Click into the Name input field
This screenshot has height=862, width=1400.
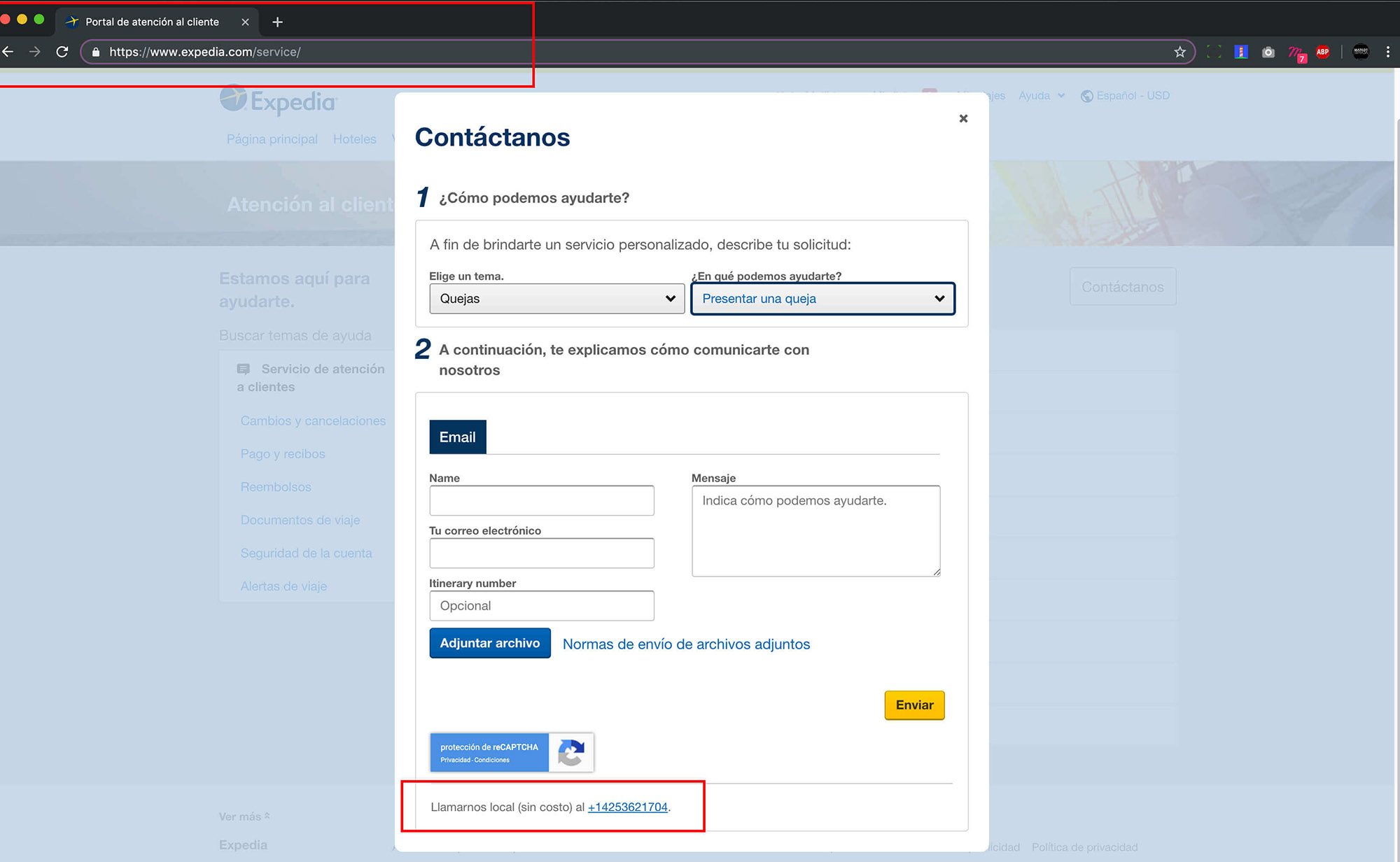541,501
